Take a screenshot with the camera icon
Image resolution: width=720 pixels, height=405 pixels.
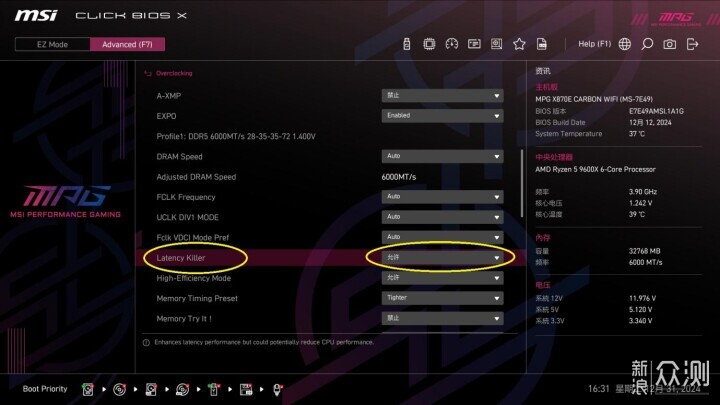[x=669, y=44]
